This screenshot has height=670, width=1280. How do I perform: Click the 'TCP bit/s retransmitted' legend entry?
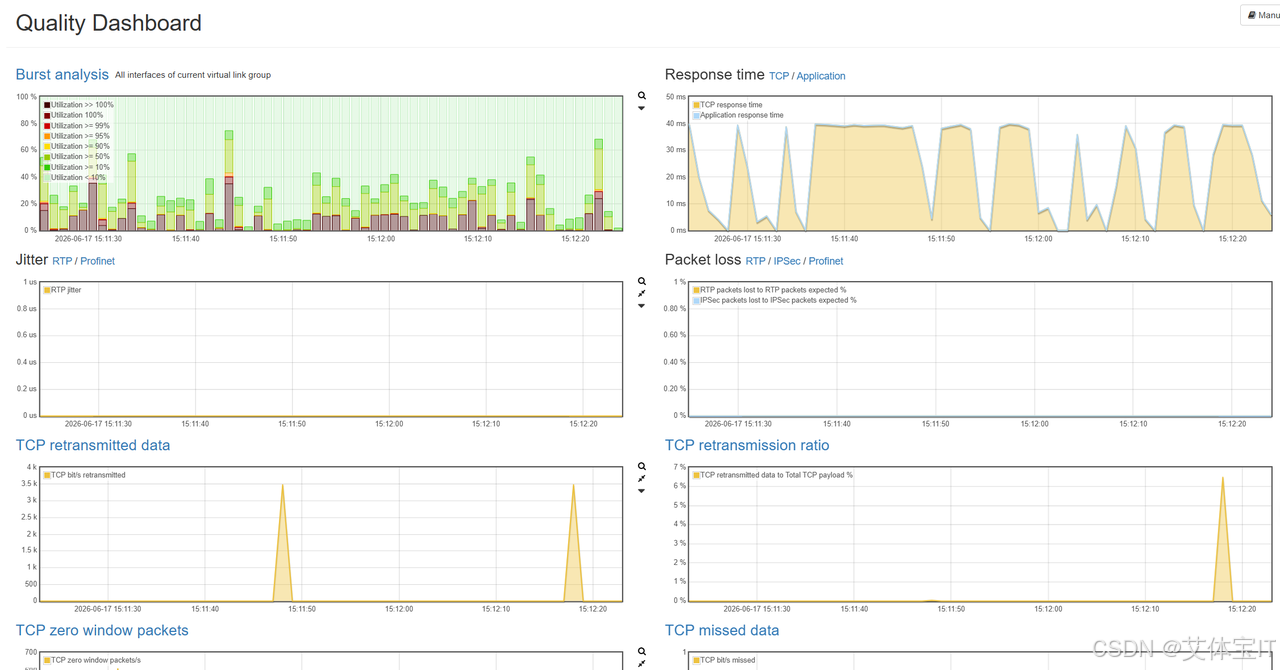[x=85, y=475]
